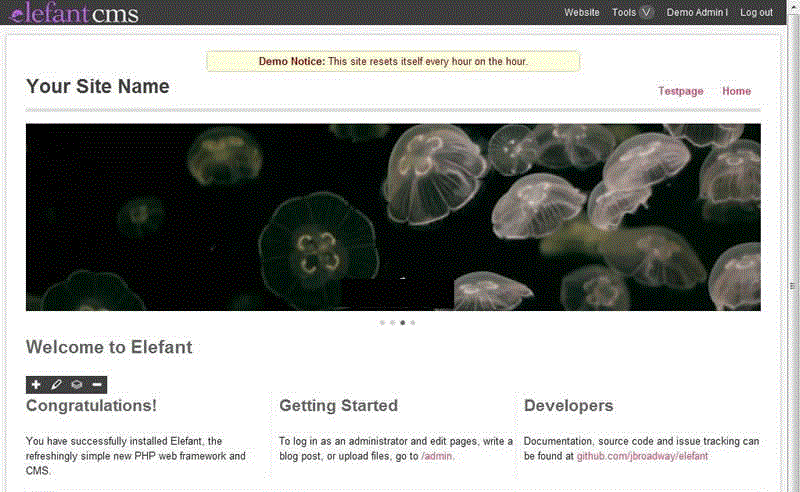Click the delete (minus) icon in edit toolbar
The image size is (800, 492).
point(96,385)
